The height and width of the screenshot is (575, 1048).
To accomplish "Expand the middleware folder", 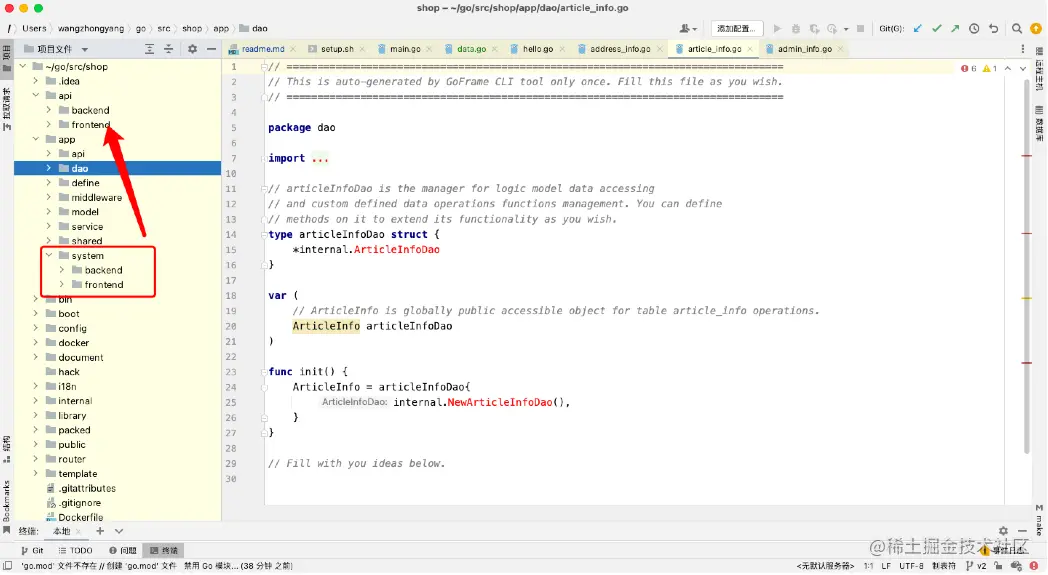I will coord(49,197).
